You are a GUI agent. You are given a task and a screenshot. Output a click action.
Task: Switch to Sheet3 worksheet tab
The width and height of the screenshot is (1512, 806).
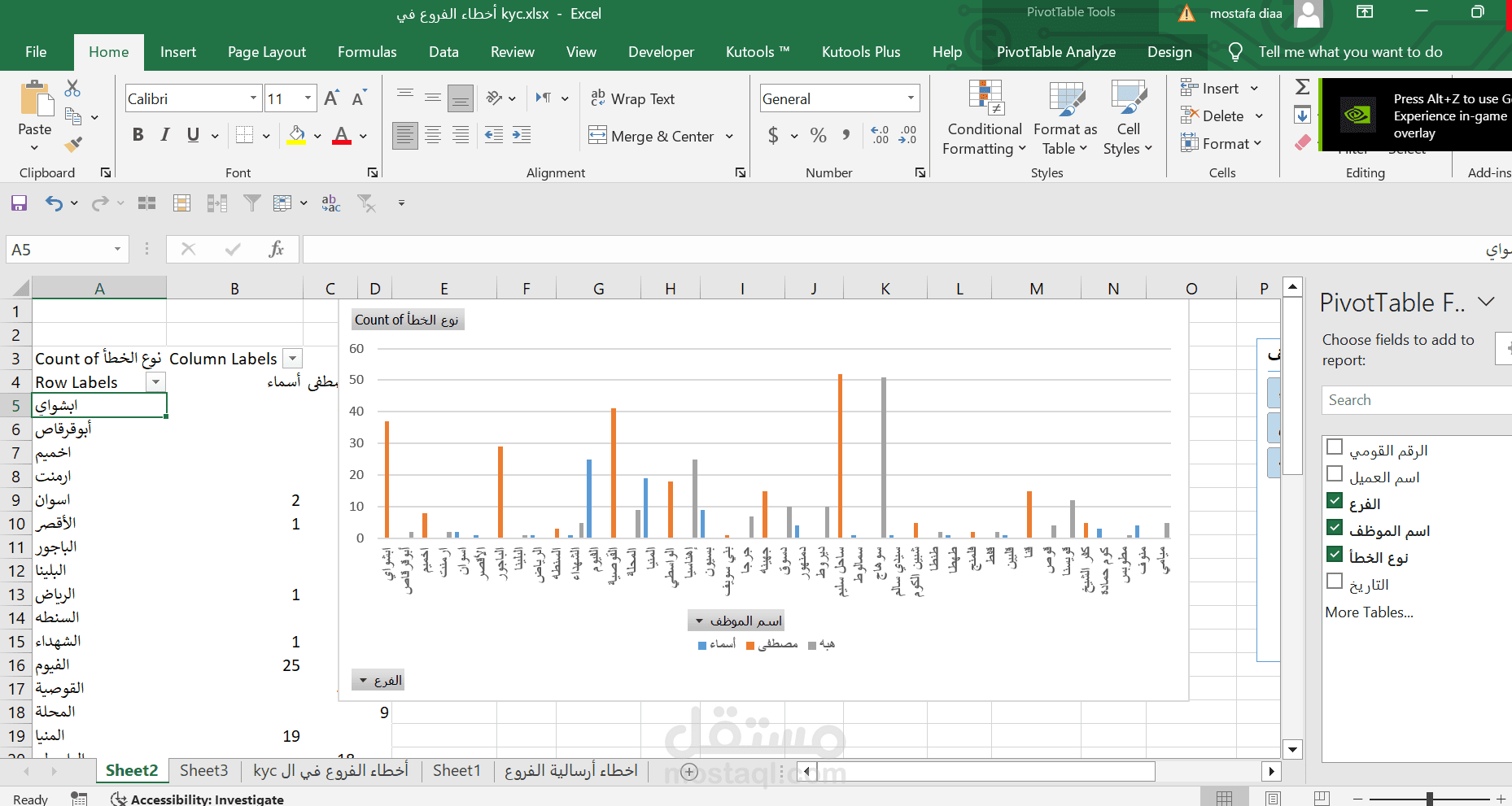(x=203, y=771)
